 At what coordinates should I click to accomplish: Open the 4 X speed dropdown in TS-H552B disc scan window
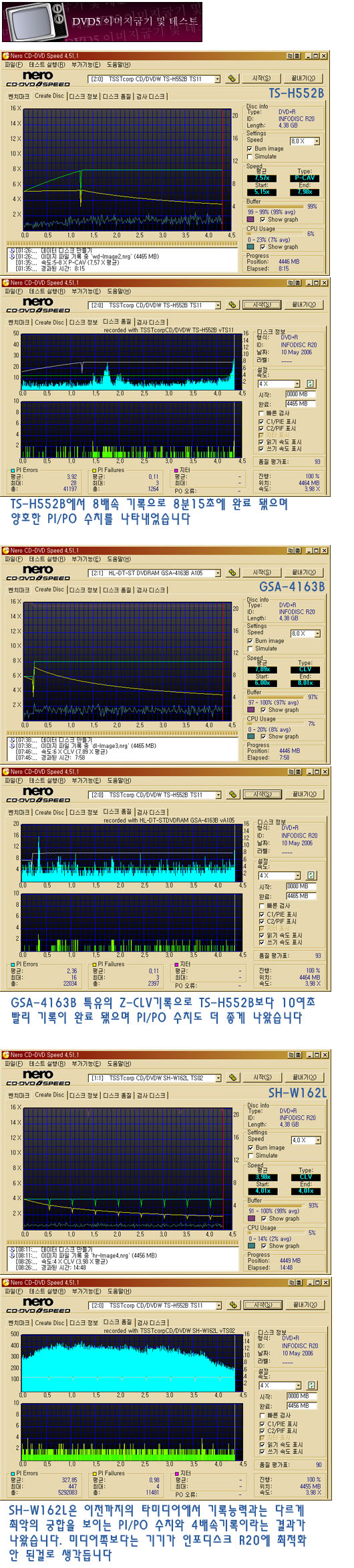tap(297, 384)
